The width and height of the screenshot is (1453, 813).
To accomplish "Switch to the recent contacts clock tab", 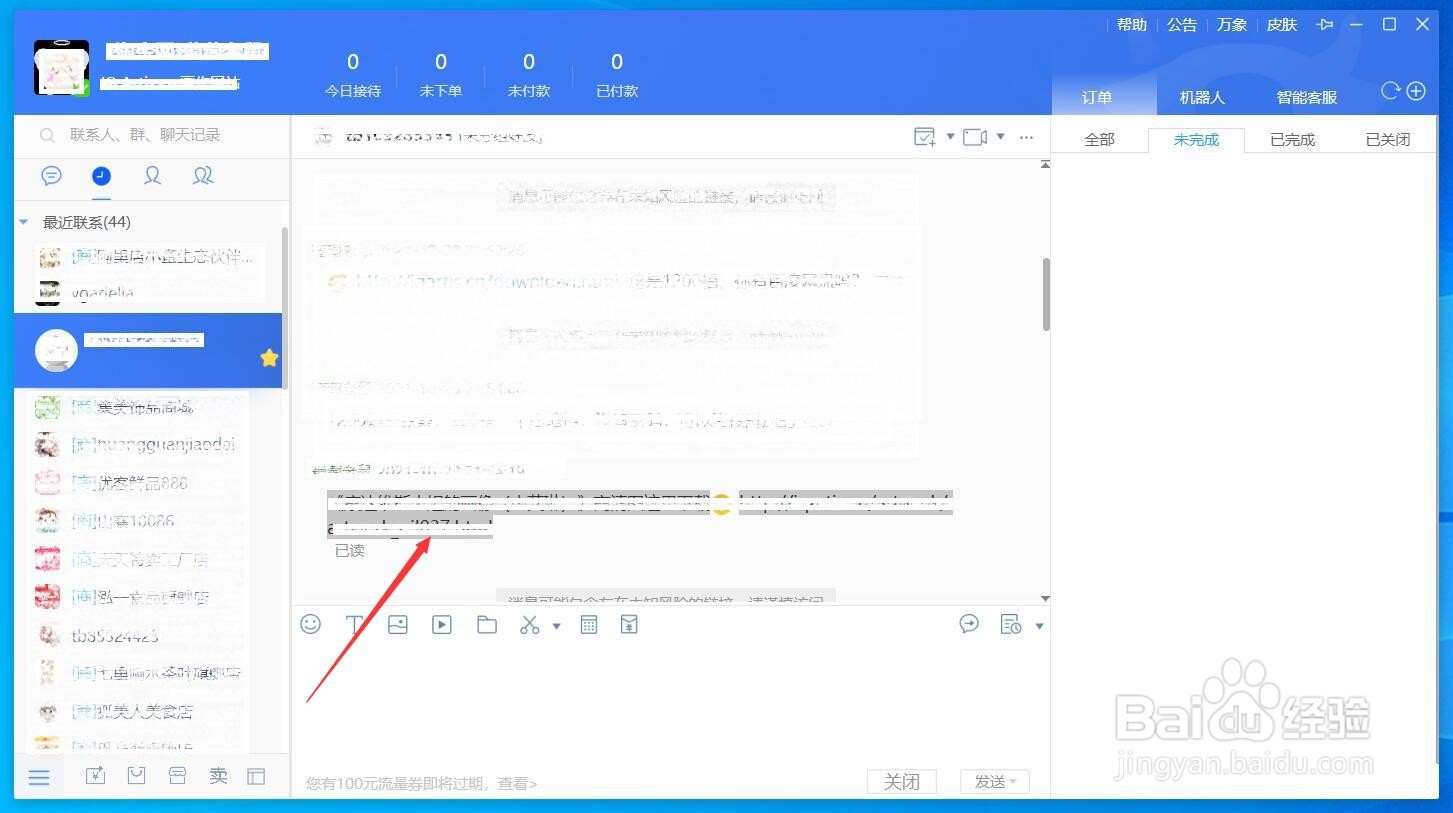I will (x=101, y=176).
